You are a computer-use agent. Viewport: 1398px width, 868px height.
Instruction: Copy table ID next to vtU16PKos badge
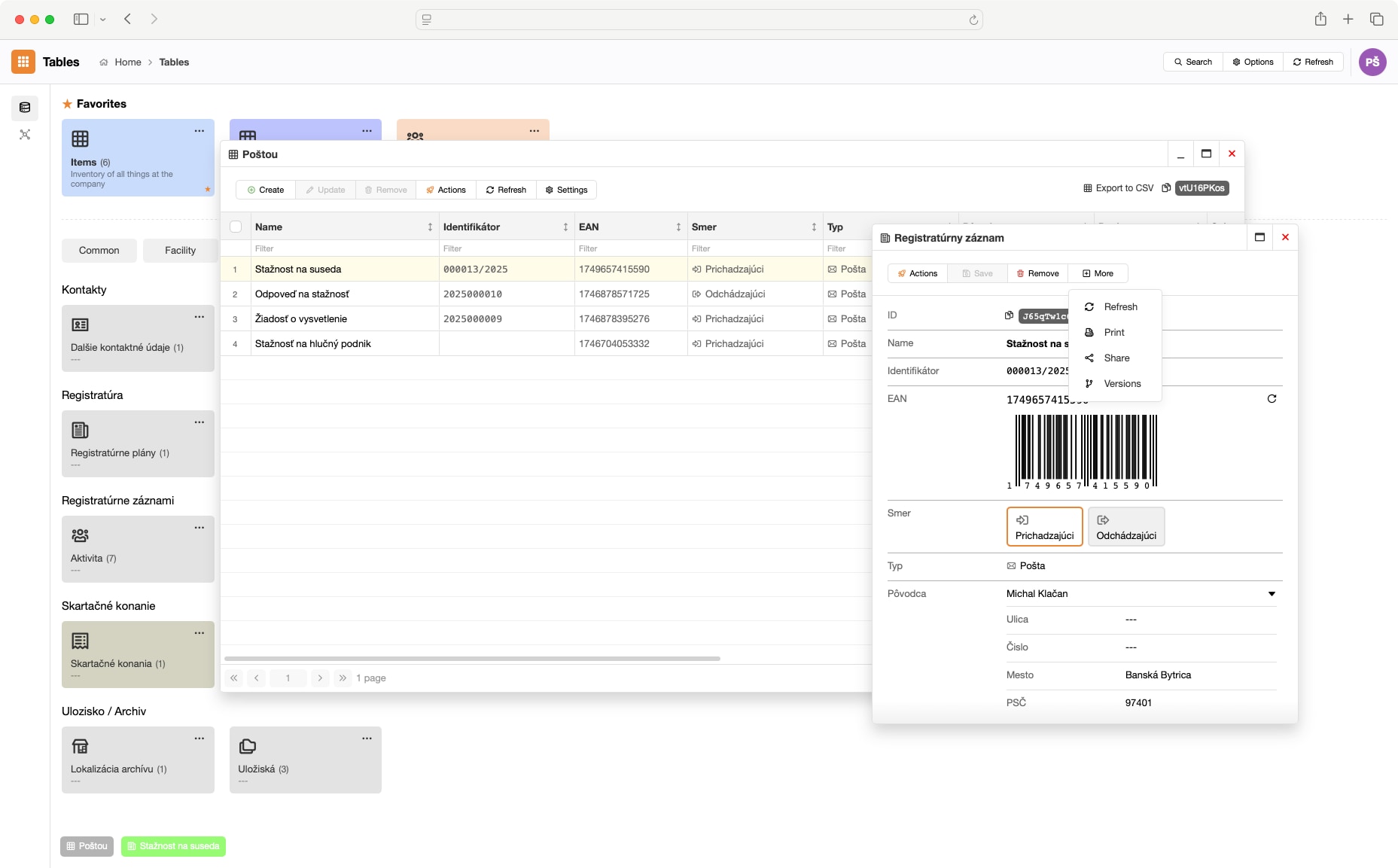click(x=1166, y=188)
